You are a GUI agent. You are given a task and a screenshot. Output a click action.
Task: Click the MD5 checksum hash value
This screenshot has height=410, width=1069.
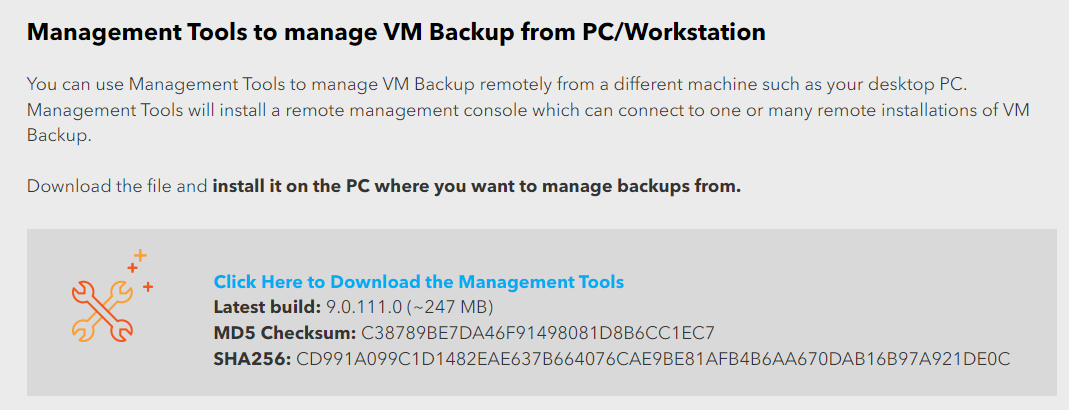(538, 333)
